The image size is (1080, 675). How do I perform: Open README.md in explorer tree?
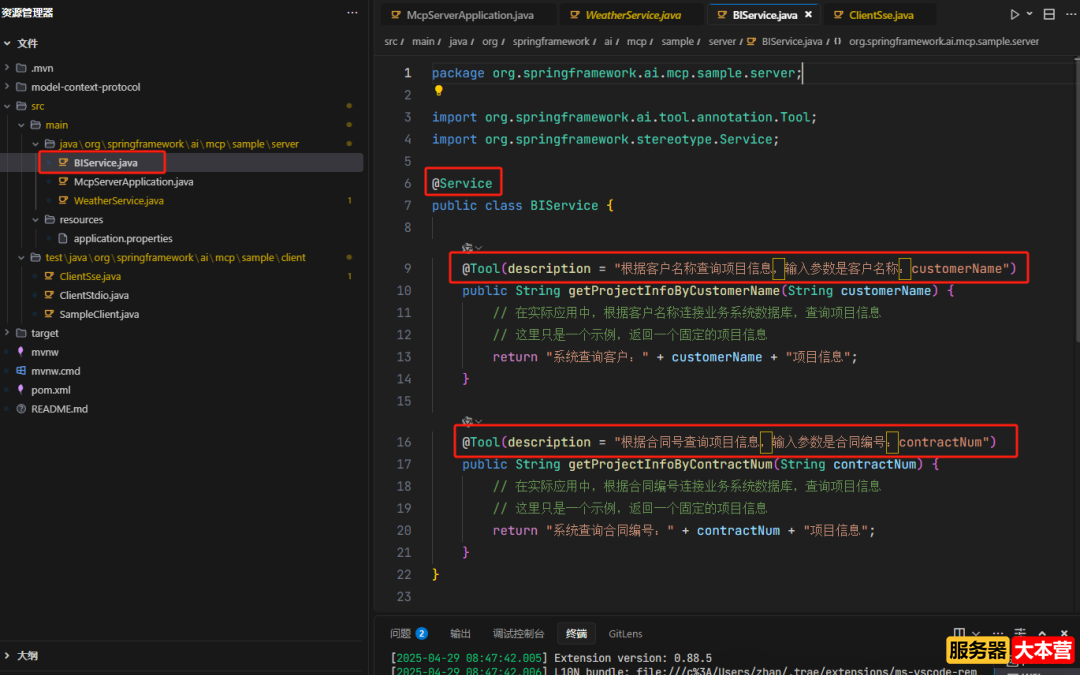point(59,408)
